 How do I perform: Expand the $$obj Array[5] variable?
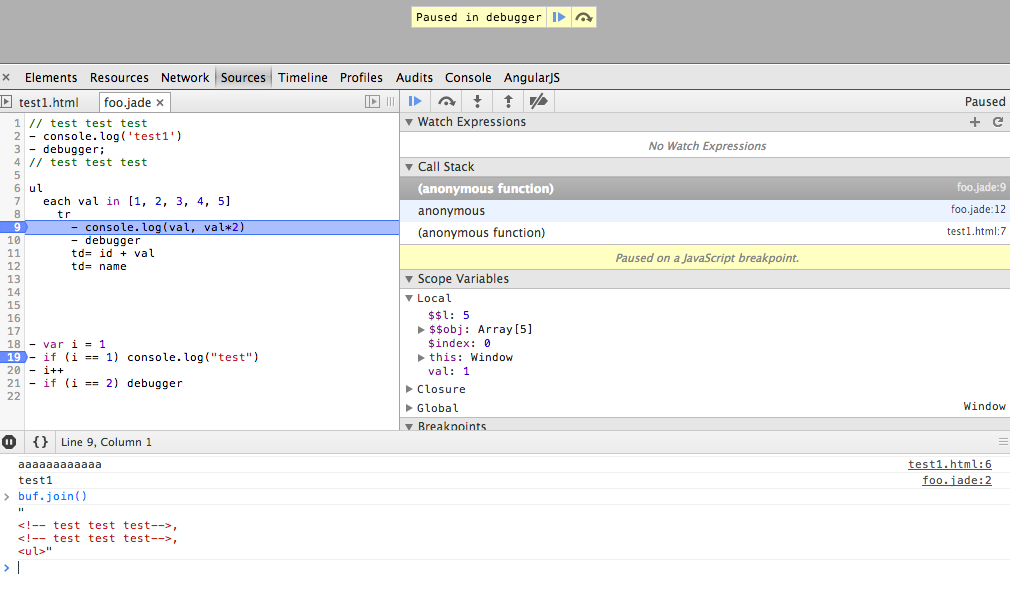point(421,329)
